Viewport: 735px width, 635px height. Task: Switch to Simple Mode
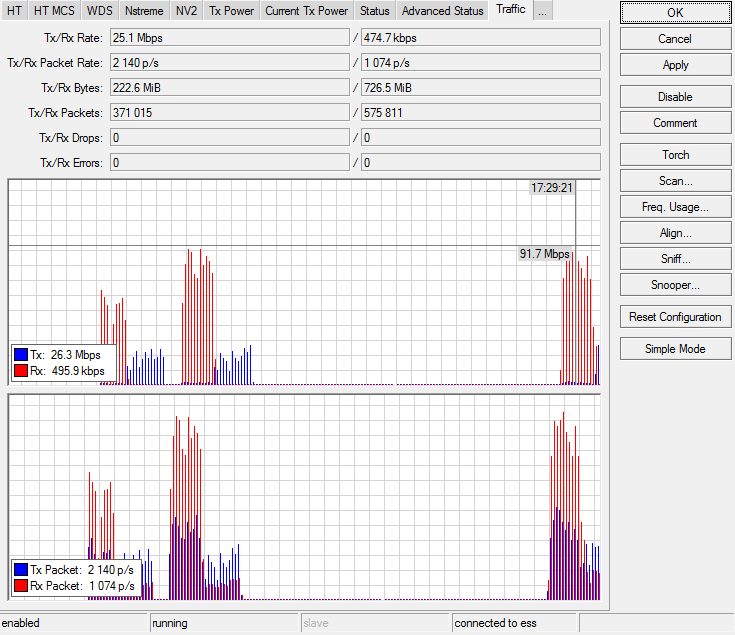[675, 349]
